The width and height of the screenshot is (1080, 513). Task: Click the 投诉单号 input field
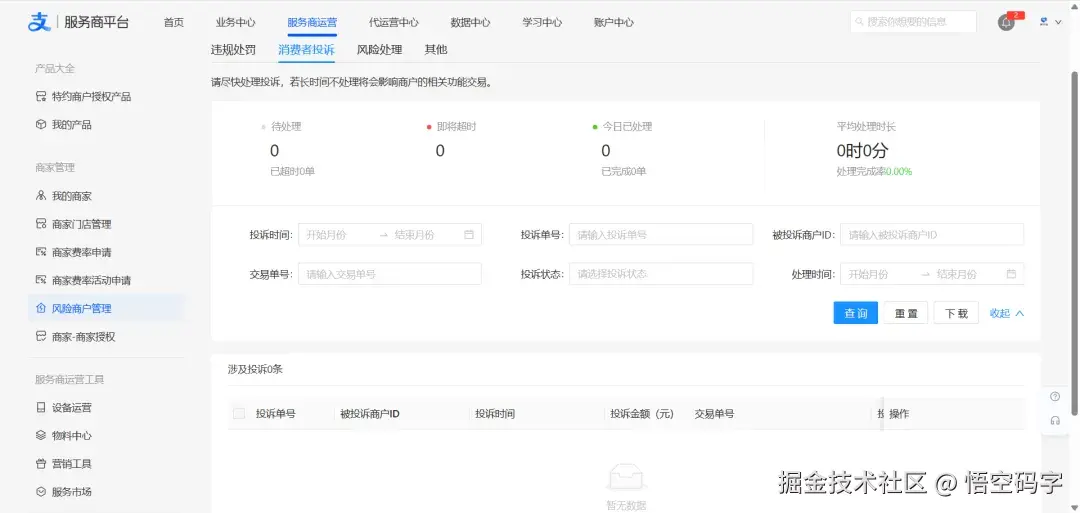(661, 235)
